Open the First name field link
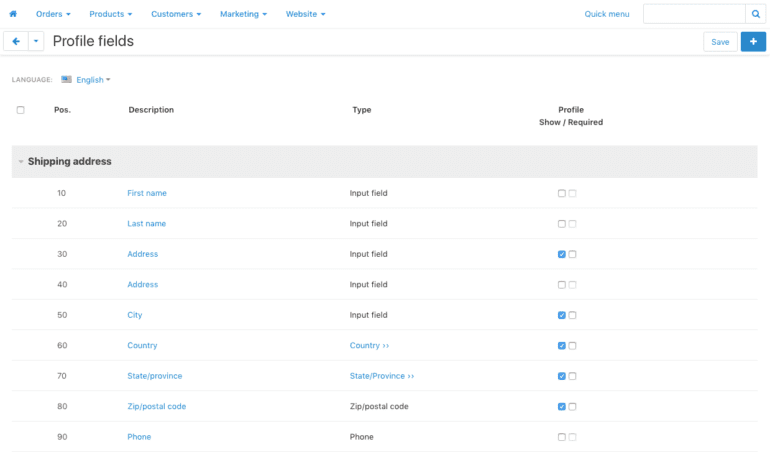The image size is (770, 452). 147,193
